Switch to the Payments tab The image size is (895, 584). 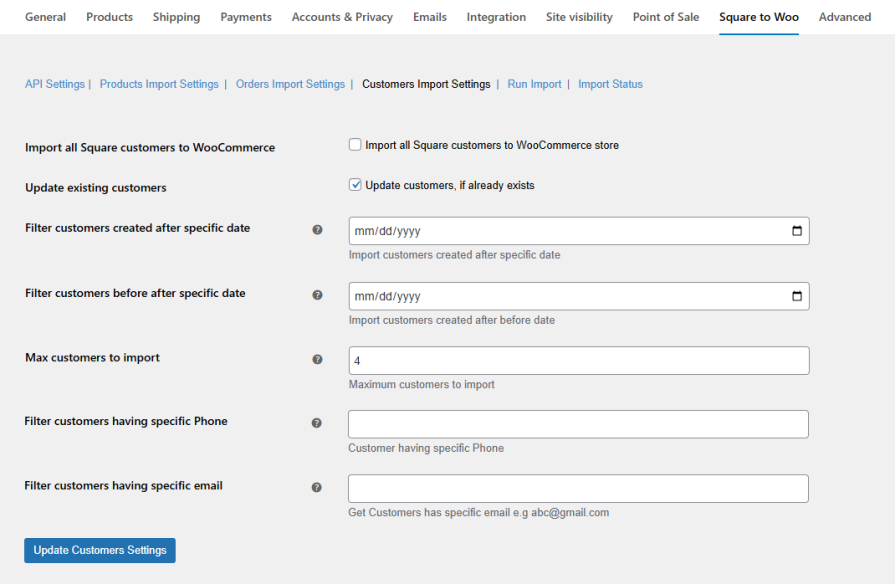(x=246, y=17)
